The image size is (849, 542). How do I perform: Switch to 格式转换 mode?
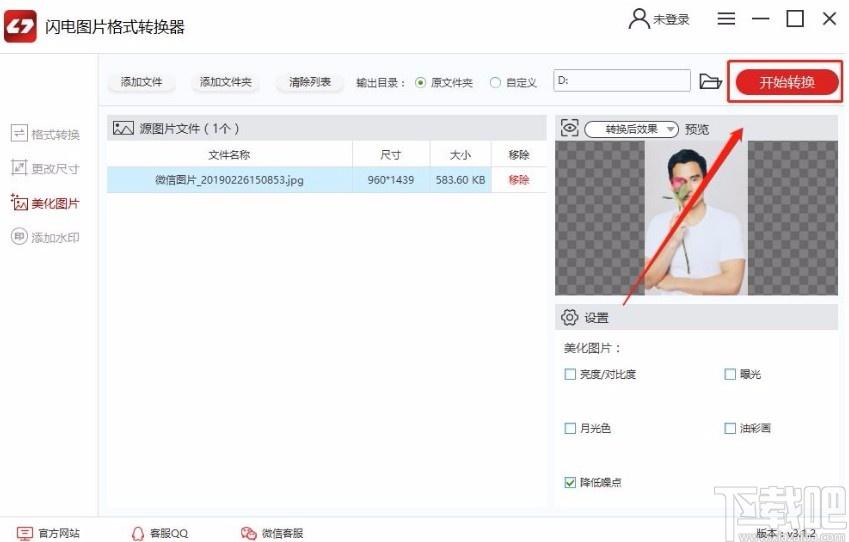click(x=45, y=134)
